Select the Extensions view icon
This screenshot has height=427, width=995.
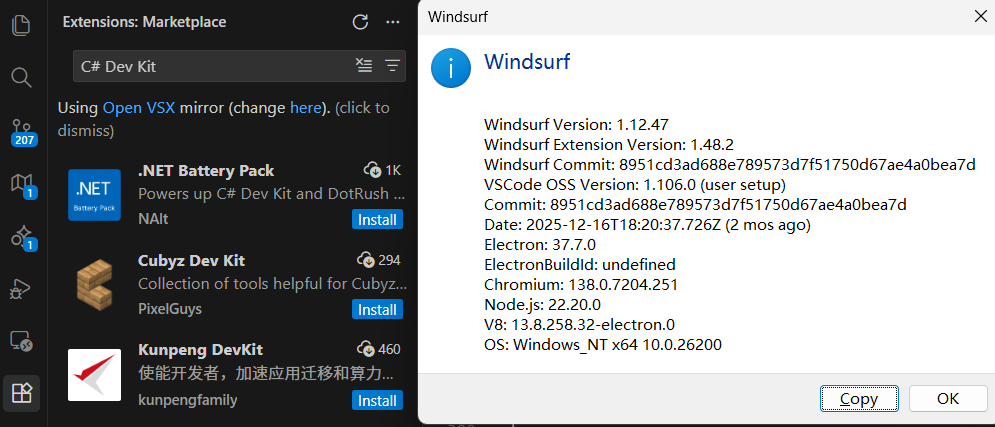(21, 393)
